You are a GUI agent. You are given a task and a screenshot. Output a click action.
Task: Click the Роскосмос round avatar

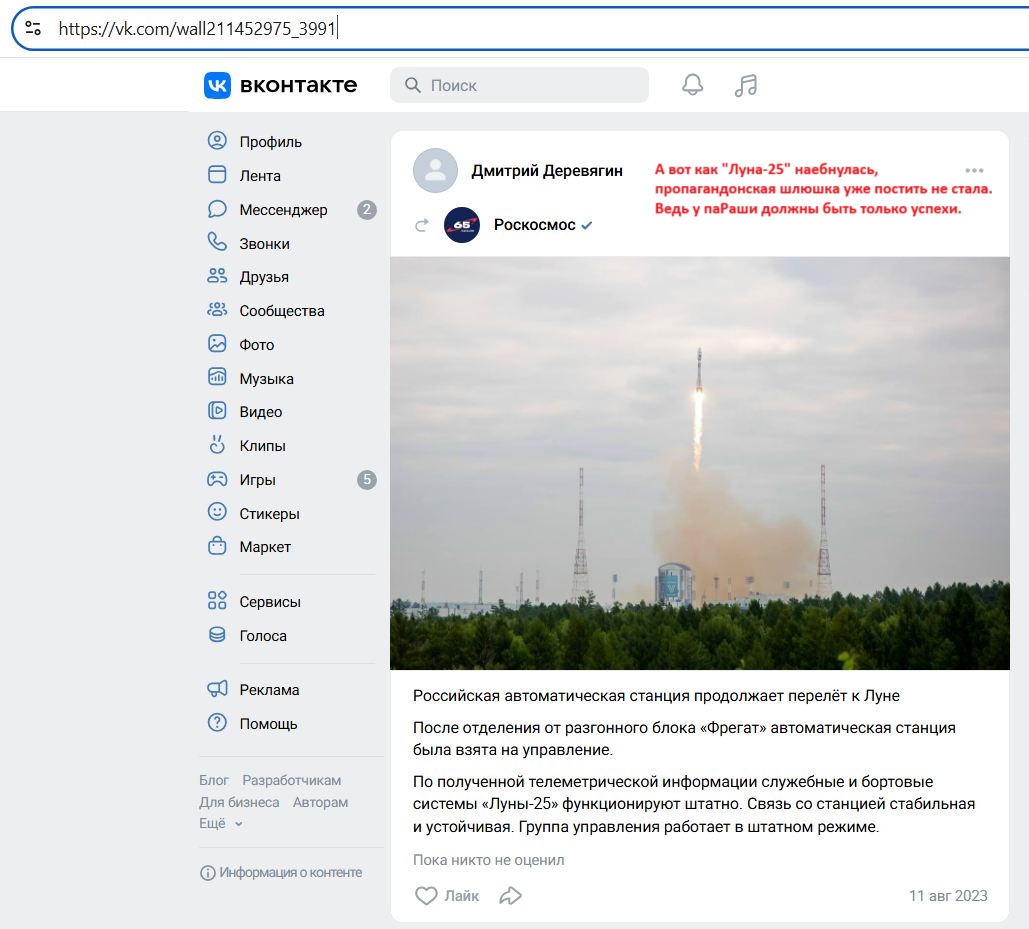pyautogui.click(x=462, y=225)
